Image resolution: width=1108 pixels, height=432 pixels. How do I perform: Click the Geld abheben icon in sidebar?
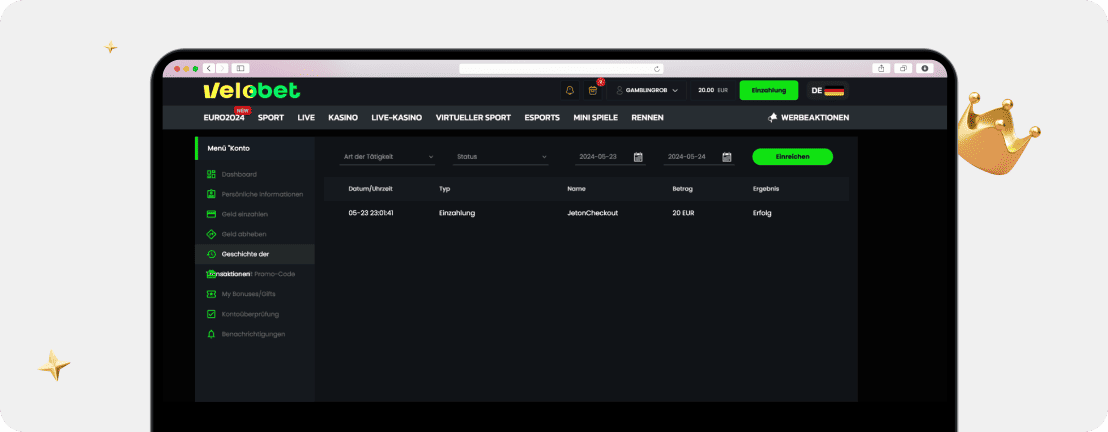(x=211, y=234)
